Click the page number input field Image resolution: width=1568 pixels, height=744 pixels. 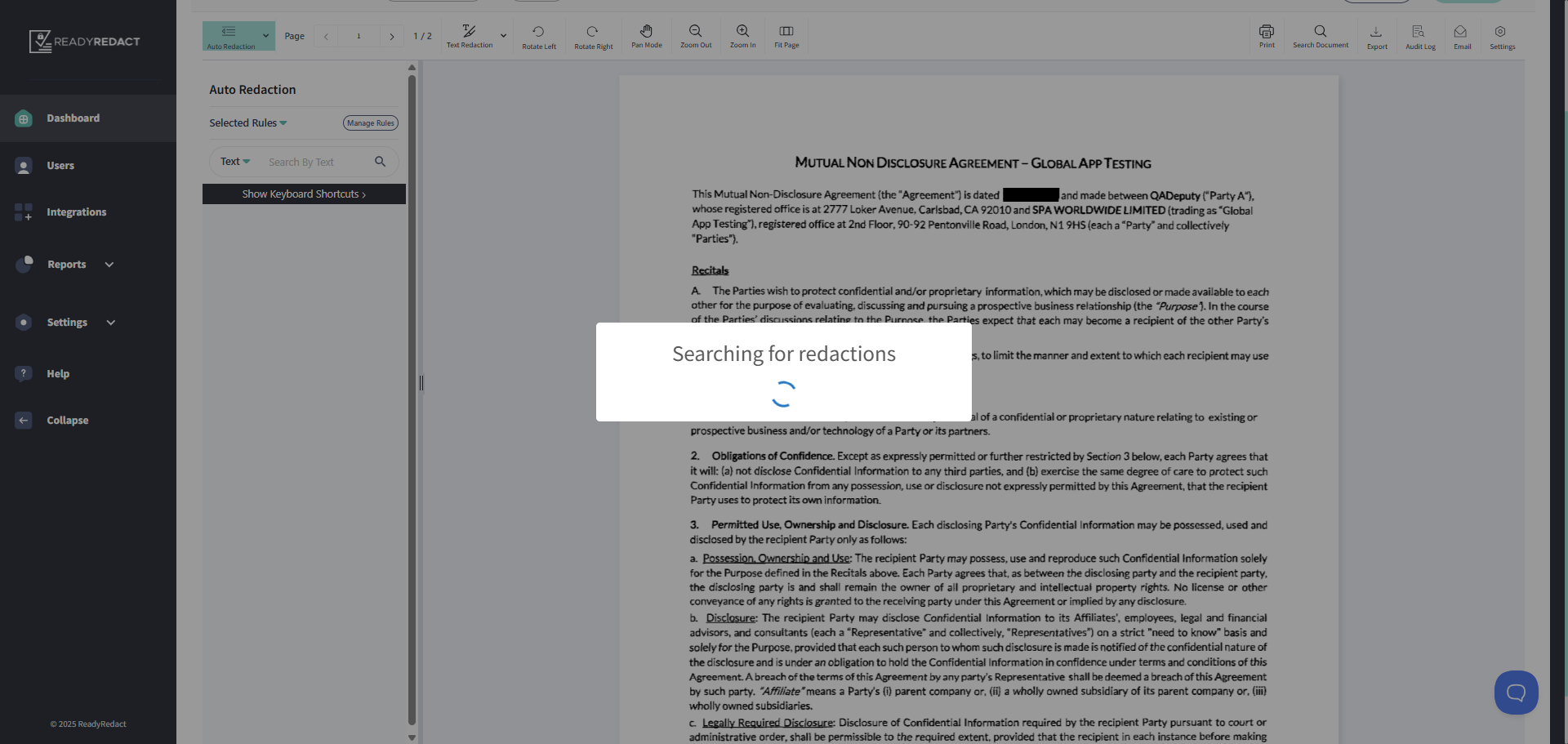click(x=359, y=37)
